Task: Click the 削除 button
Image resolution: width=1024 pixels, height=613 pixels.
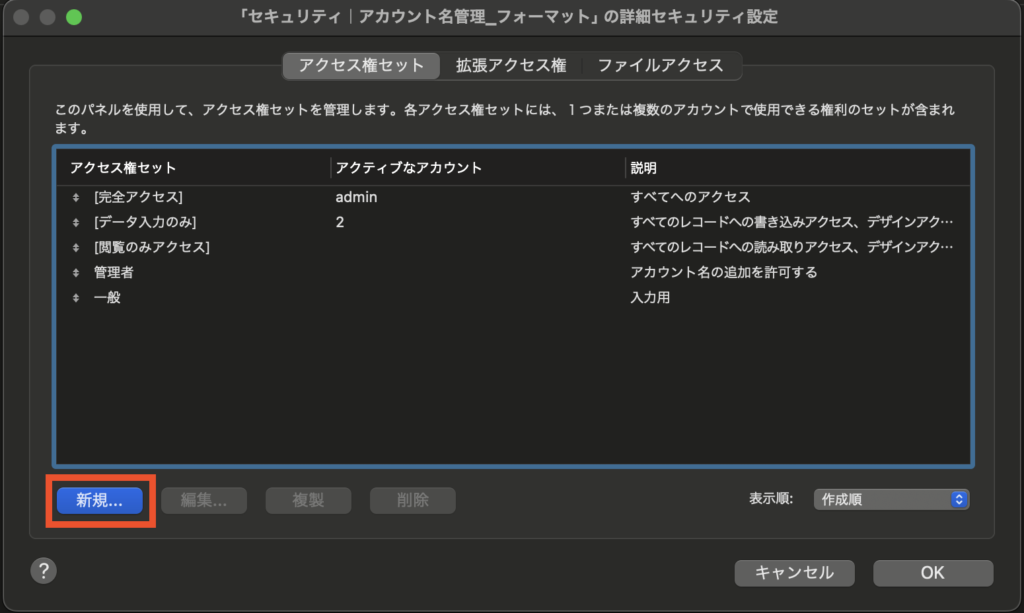Action: 413,500
